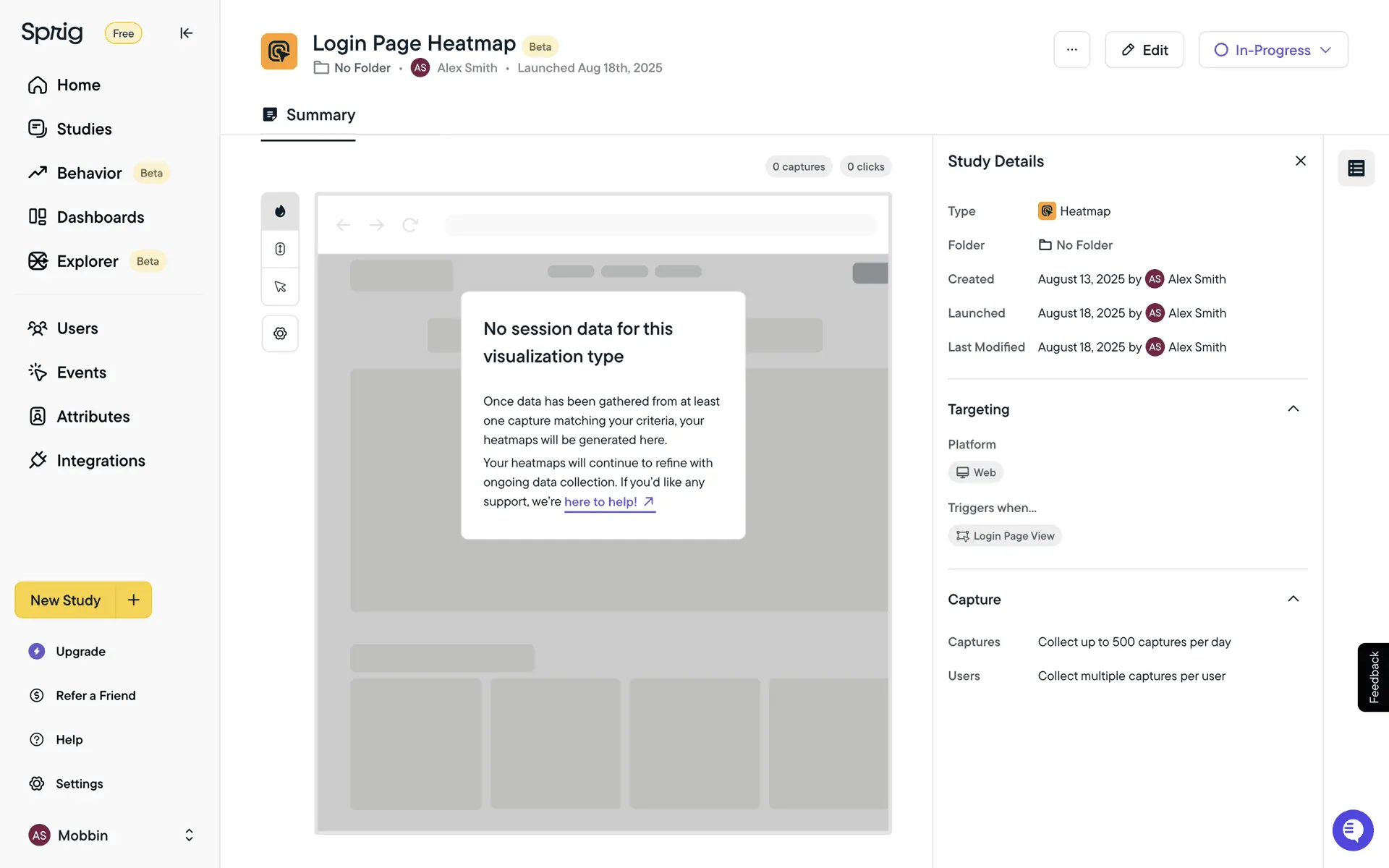Collapse the Capture section
Screen dimensions: 1389x868
coord(1293,599)
